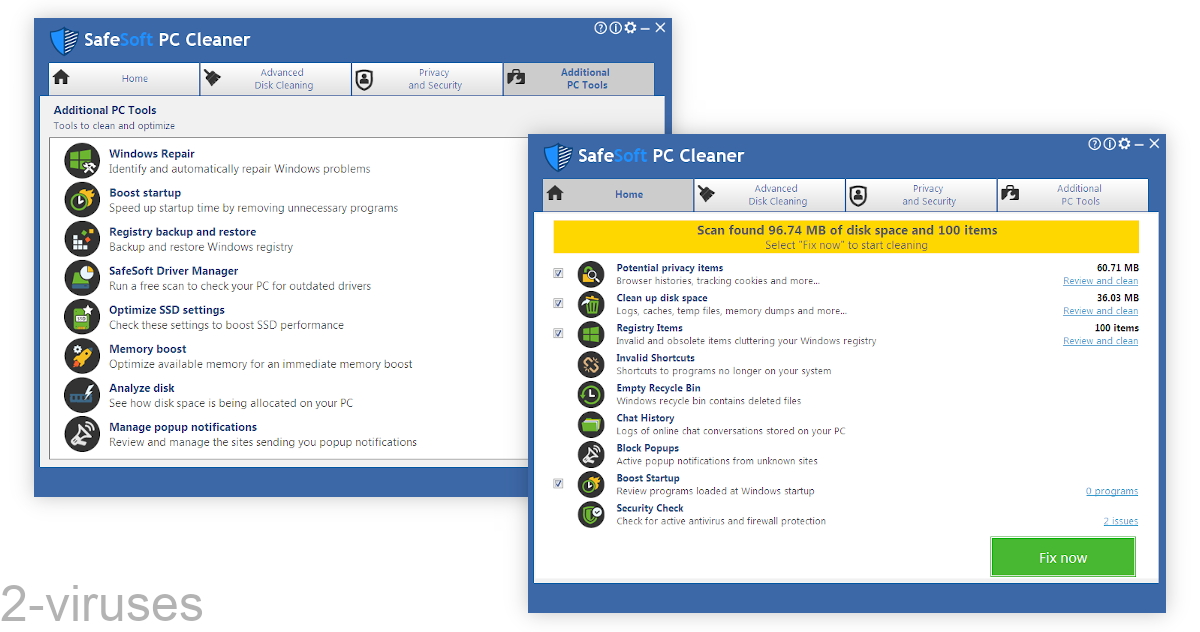The image size is (1200, 632).
Task: Click Block Popups title text
Action: coord(648,448)
